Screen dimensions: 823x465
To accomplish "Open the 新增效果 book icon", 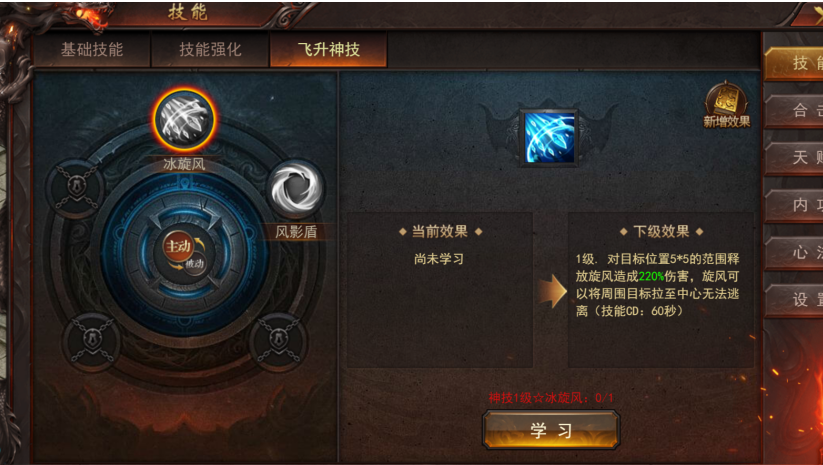I will (x=726, y=104).
